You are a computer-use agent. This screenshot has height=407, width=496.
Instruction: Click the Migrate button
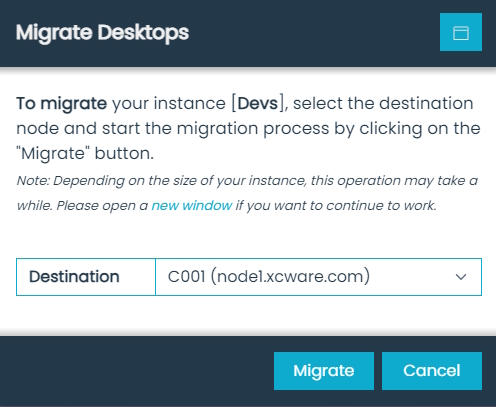[324, 371]
